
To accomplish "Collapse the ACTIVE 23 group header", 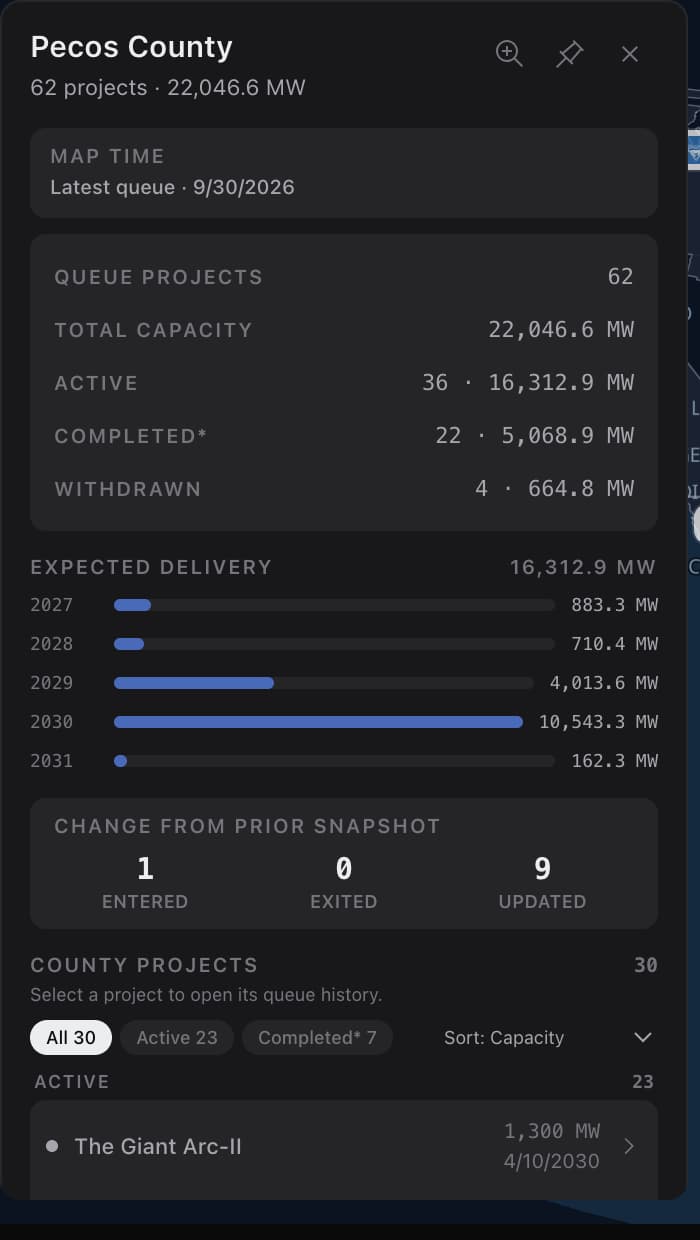I will [344, 1081].
